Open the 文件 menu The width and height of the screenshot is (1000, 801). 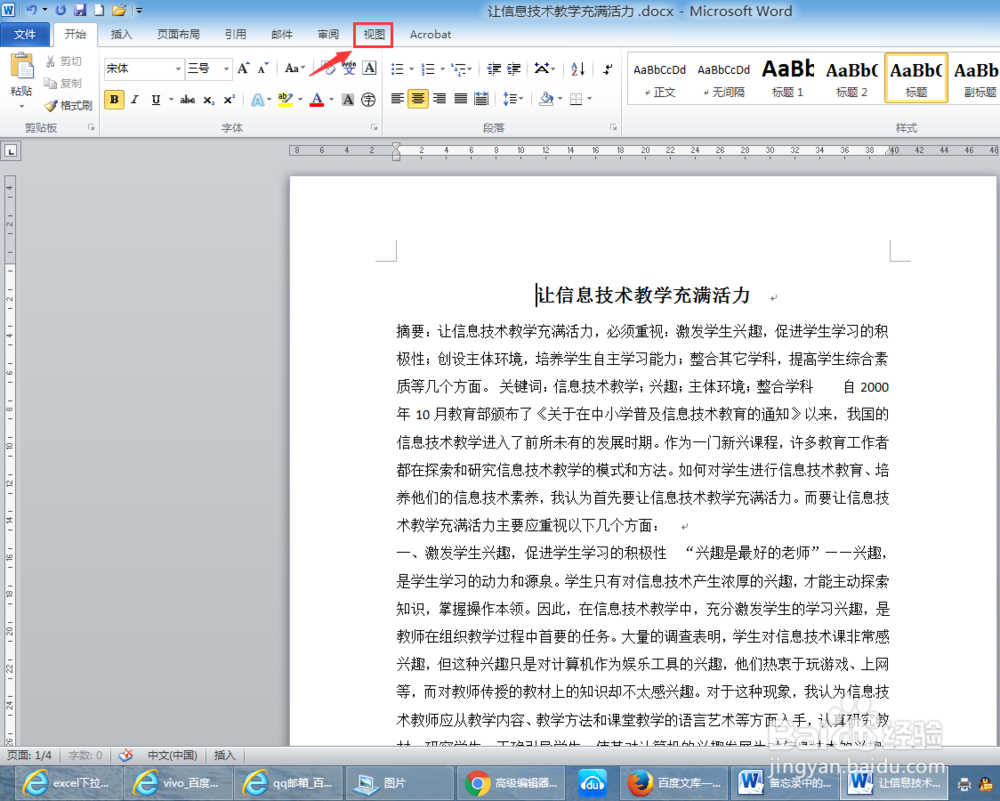pos(27,33)
